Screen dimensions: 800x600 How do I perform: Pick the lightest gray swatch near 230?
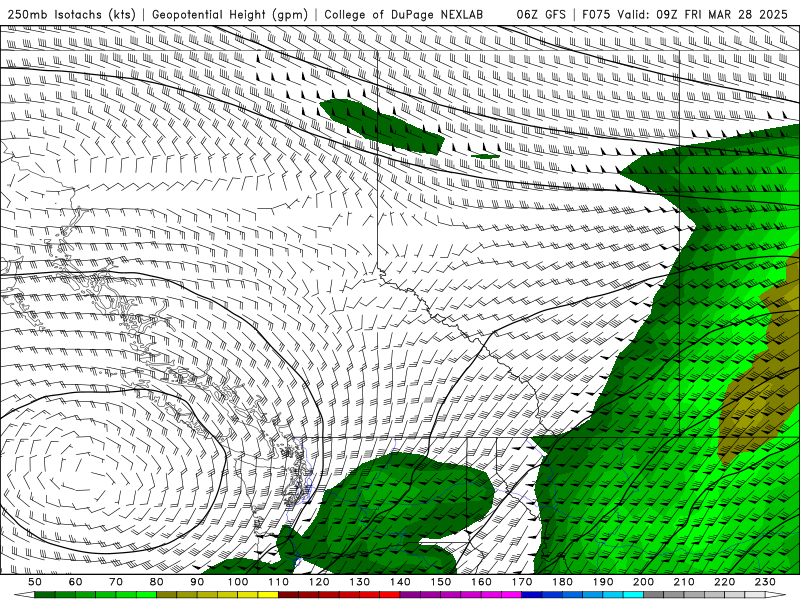coord(755,595)
